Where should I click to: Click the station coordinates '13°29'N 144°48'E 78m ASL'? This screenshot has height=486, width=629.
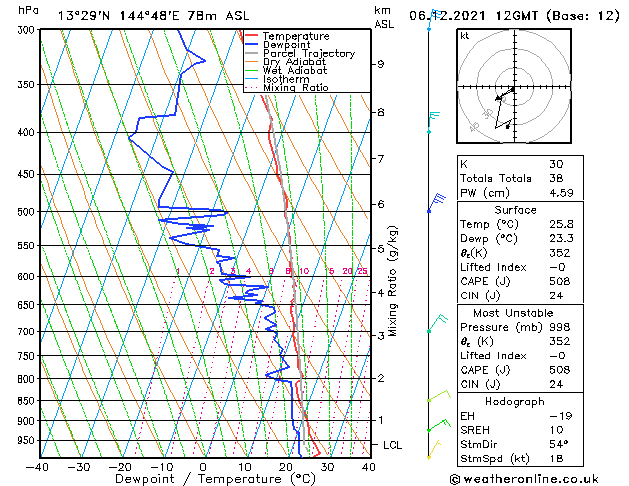point(153,16)
